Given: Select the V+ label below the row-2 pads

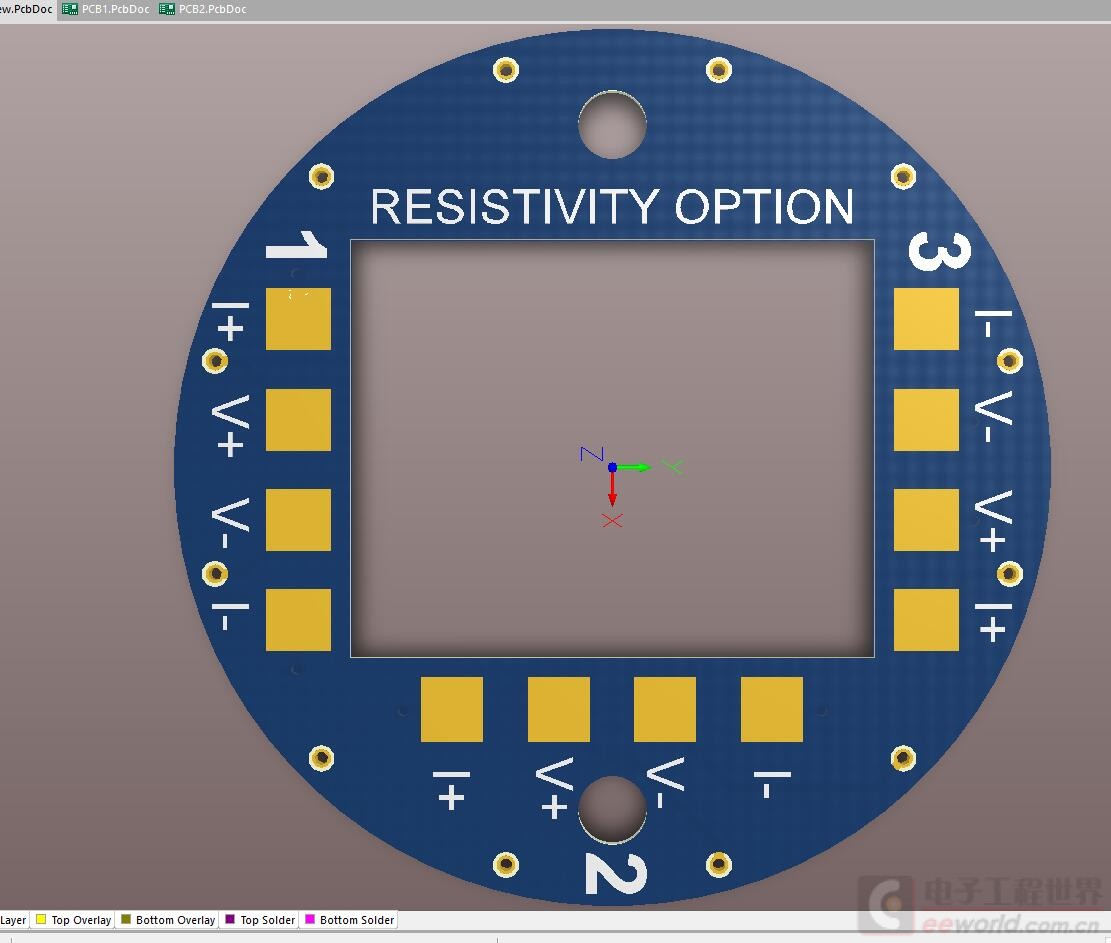Looking at the screenshot, I should click(x=554, y=787).
